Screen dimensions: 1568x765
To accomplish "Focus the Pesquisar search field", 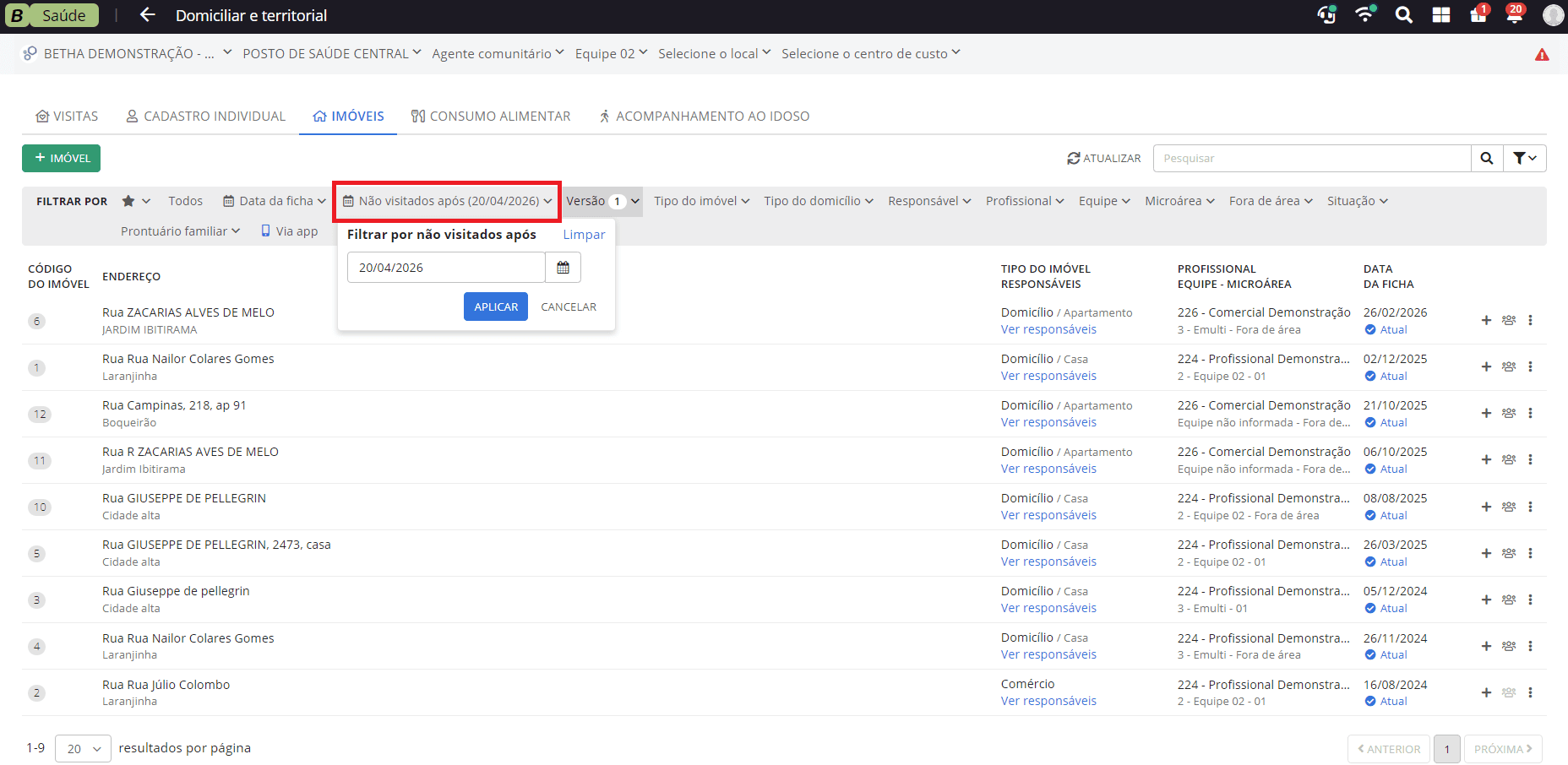I will pos(1312,158).
